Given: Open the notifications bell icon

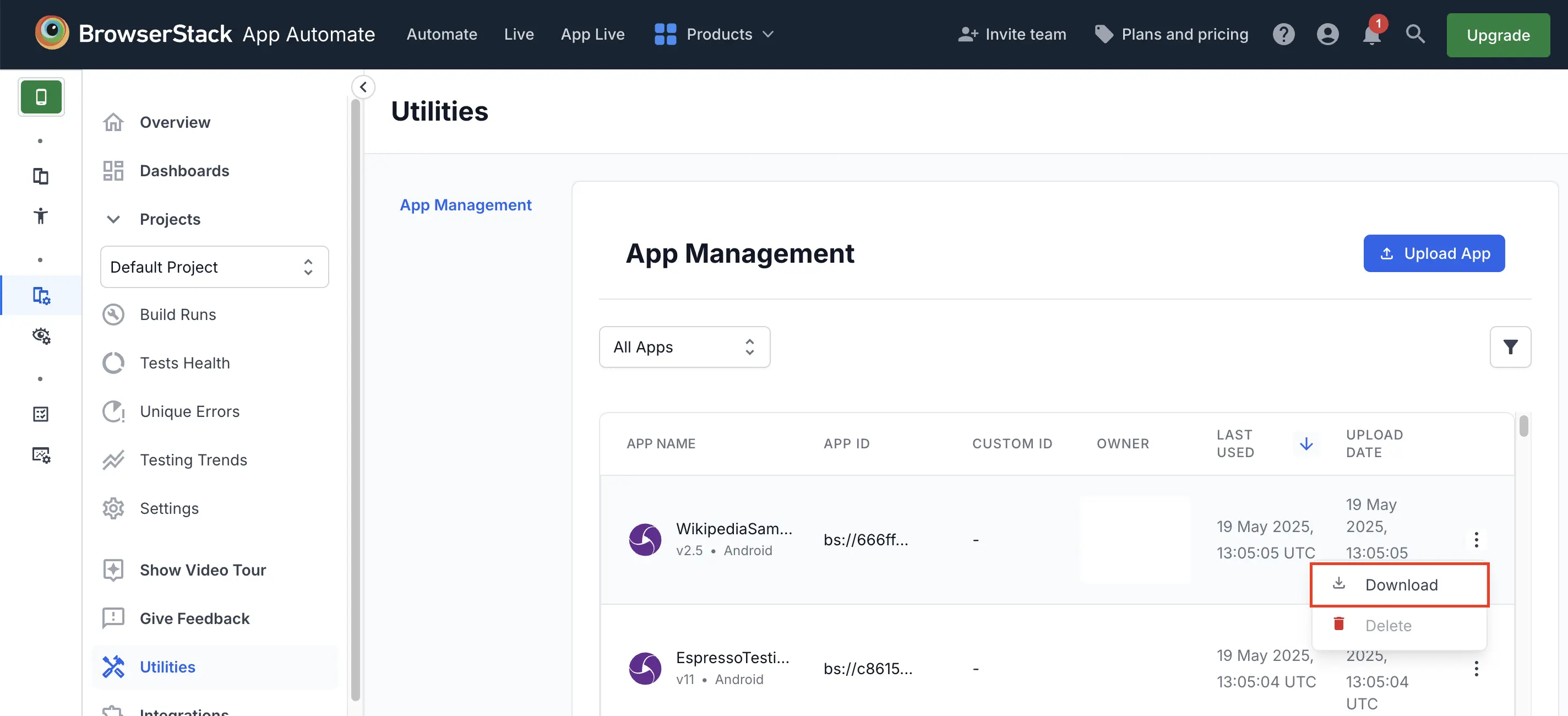Looking at the screenshot, I should tap(1371, 34).
